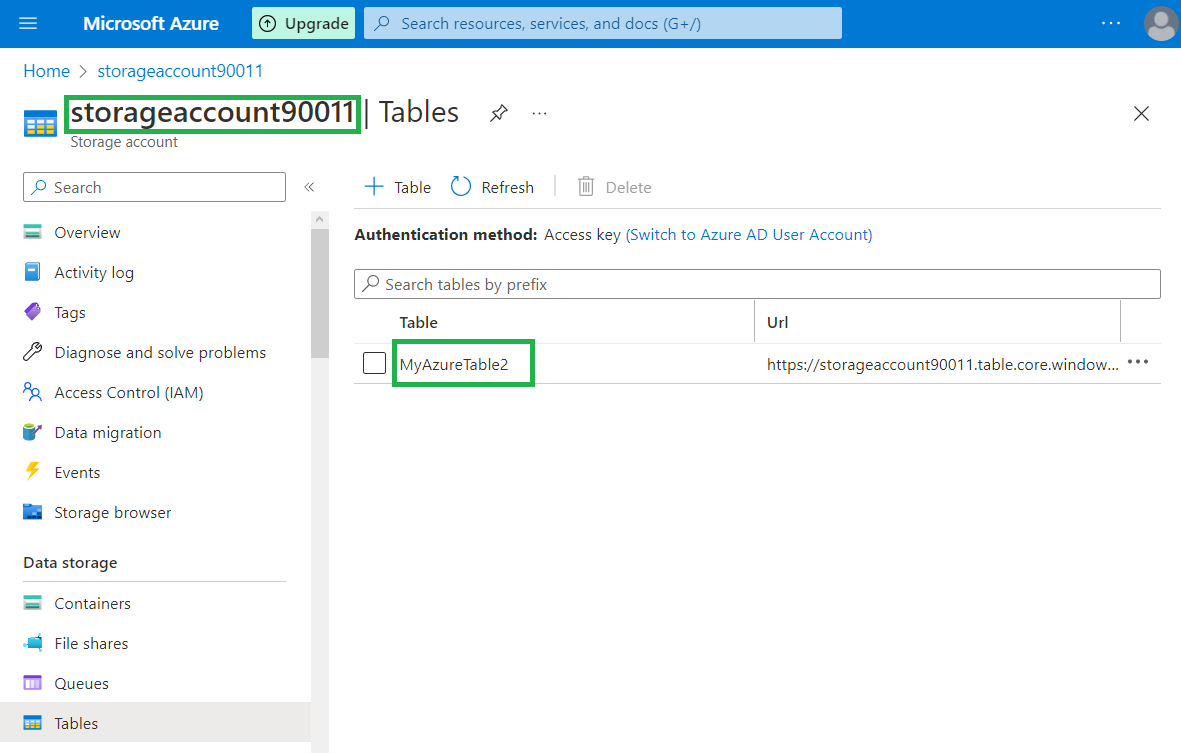Open Diagnose and solve problems
Image resolution: width=1181 pixels, height=753 pixels.
pos(160,352)
